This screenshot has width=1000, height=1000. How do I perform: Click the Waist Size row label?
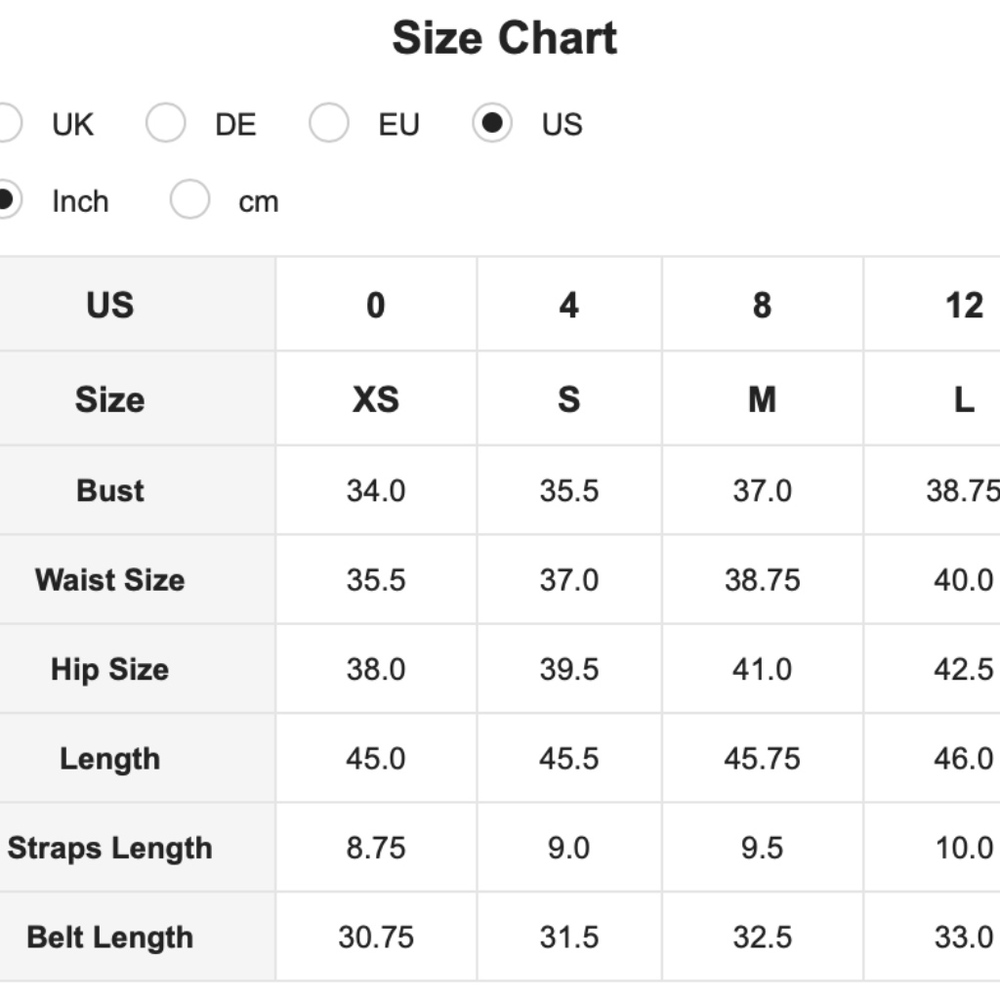tap(110, 580)
